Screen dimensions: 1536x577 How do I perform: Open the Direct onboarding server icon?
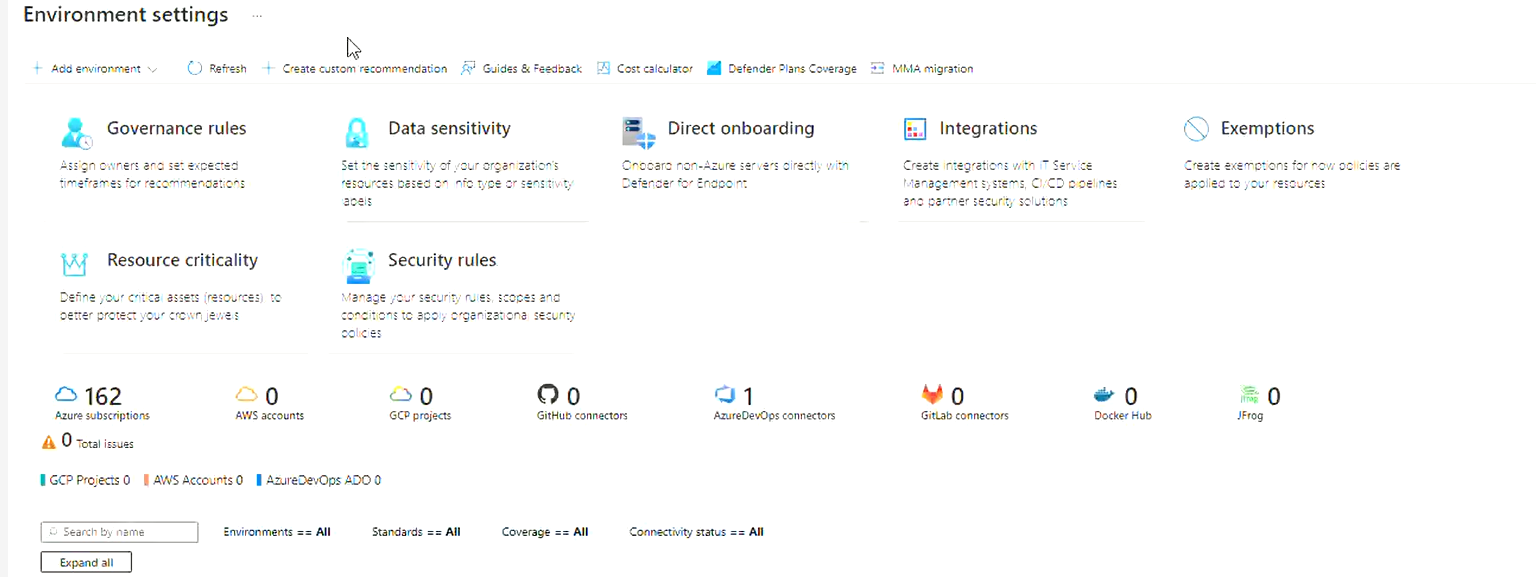pos(638,132)
